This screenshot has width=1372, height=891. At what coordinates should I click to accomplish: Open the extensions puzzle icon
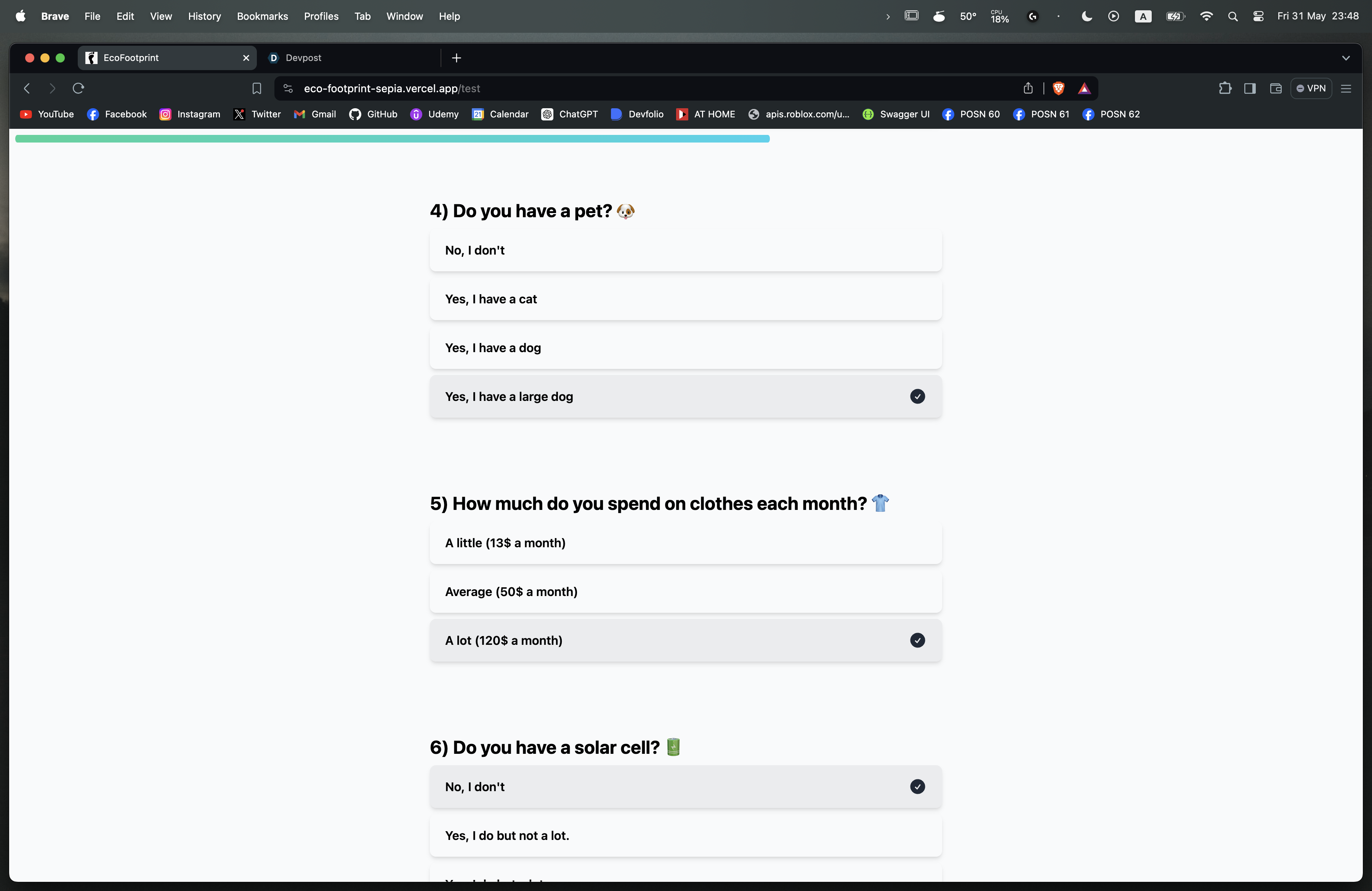point(1225,88)
